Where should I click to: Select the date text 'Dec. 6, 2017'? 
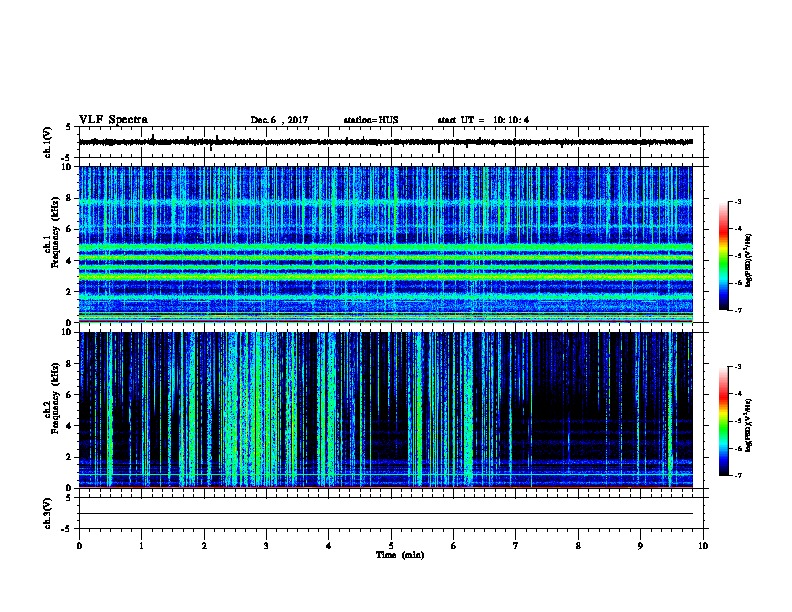click(x=279, y=120)
